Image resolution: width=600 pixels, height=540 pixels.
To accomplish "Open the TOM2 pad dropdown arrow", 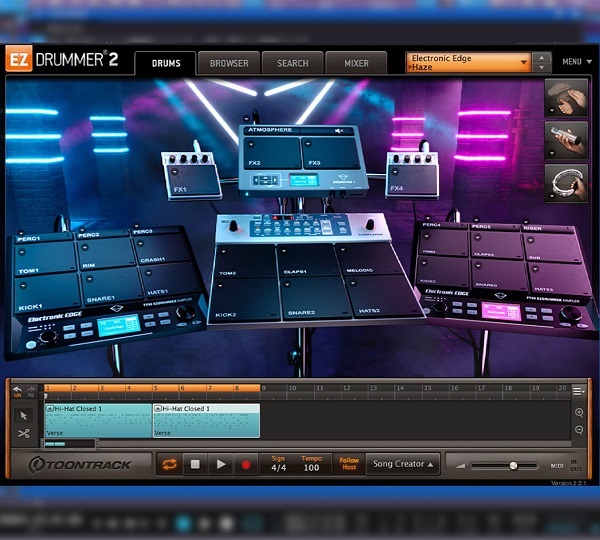I will point(224,251).
